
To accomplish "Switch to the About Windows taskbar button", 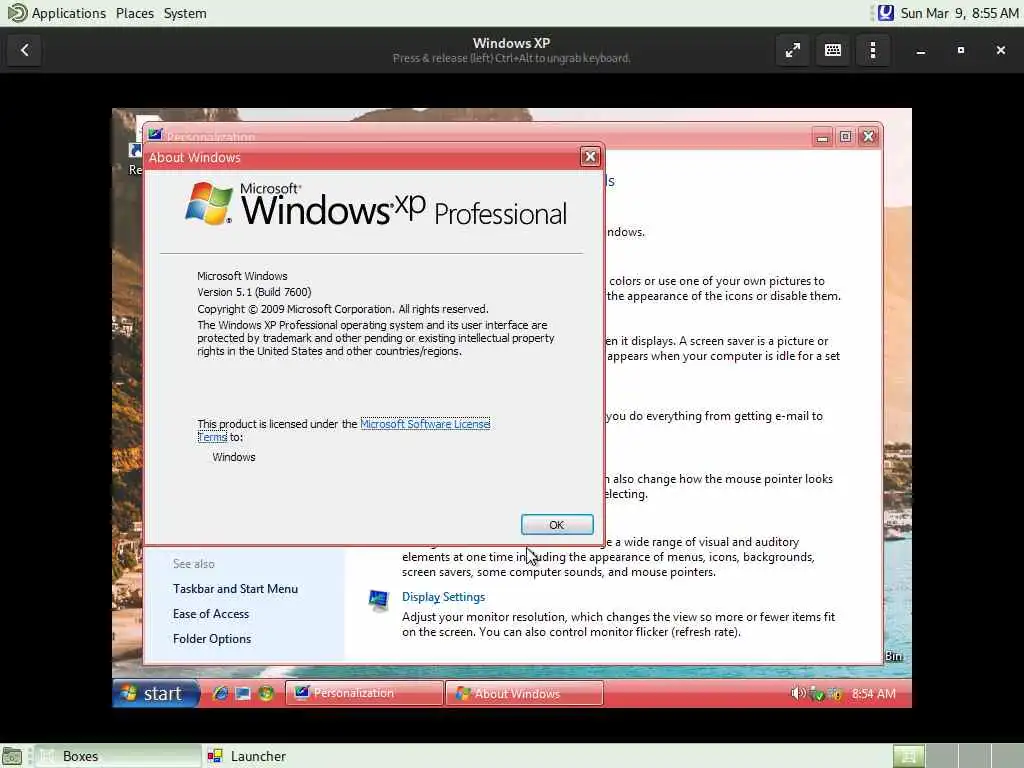I will [x=524, y=694].
